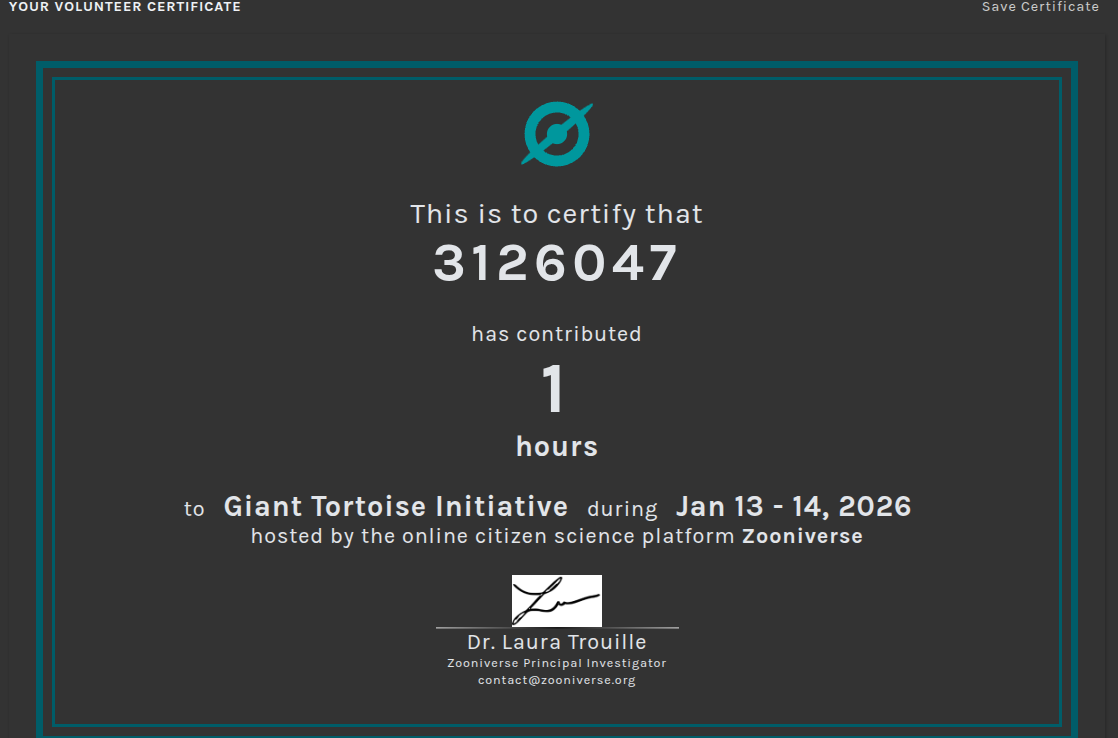The height and width of the screenshot is (738, 1118).
Task: Click the date range Jan 13 - 14, 2026
Action: 793,506
